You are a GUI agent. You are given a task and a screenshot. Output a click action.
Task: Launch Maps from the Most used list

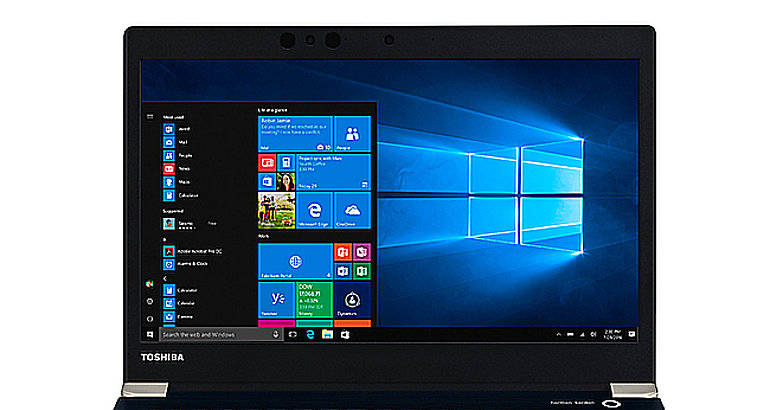(x=177, y=182)
